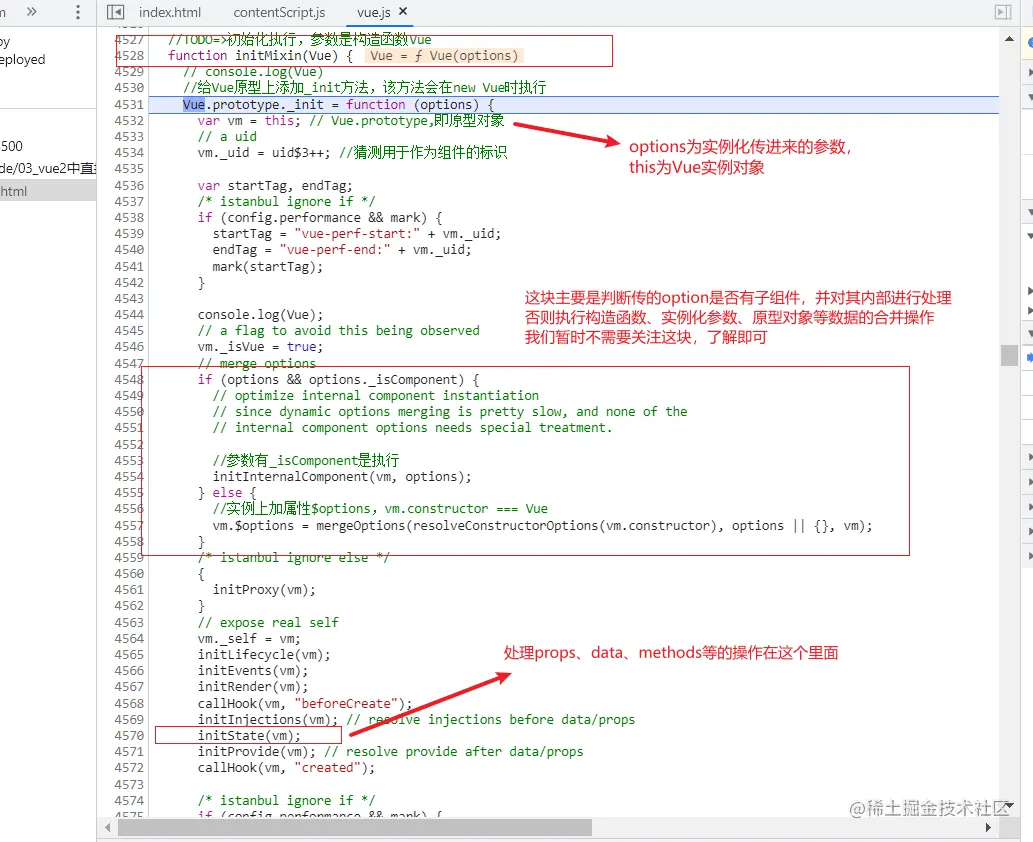Click the console.log(Vue); line 4544
1033x842 pixels.
260,314
